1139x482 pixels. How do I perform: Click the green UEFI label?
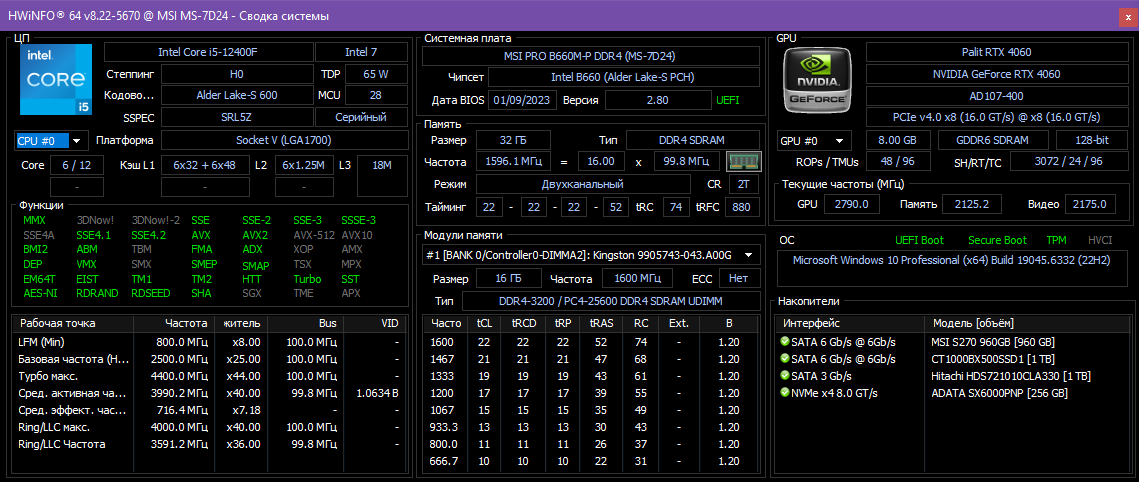[728, 100]
